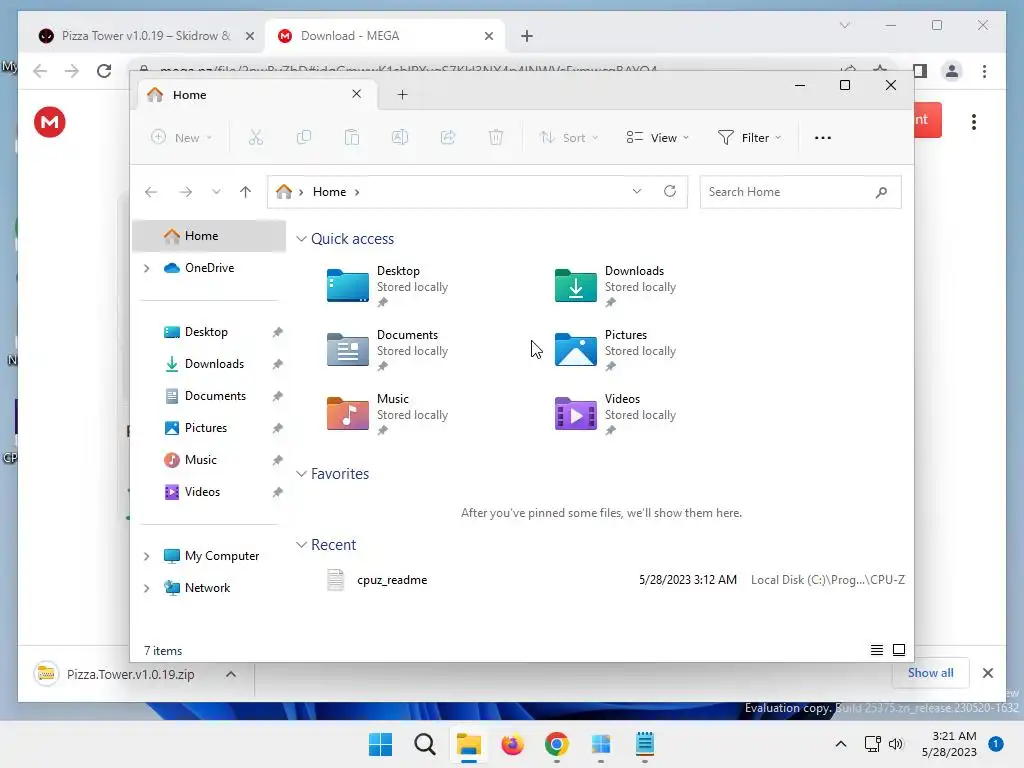Collapse the Quick access section

tap(301, 239)
